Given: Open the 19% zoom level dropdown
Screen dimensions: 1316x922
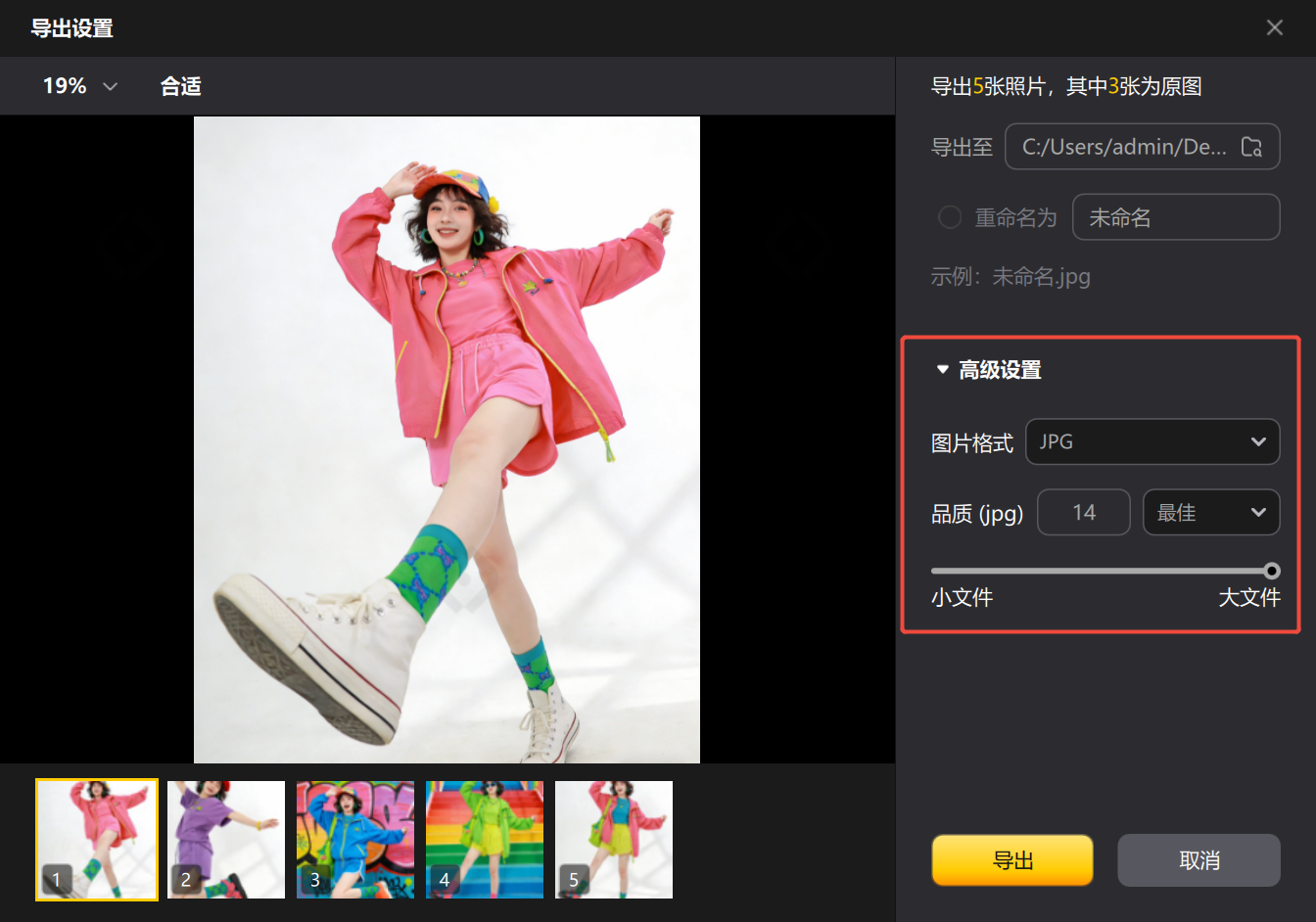Looking at the screenshot, I should coord(80,86).
